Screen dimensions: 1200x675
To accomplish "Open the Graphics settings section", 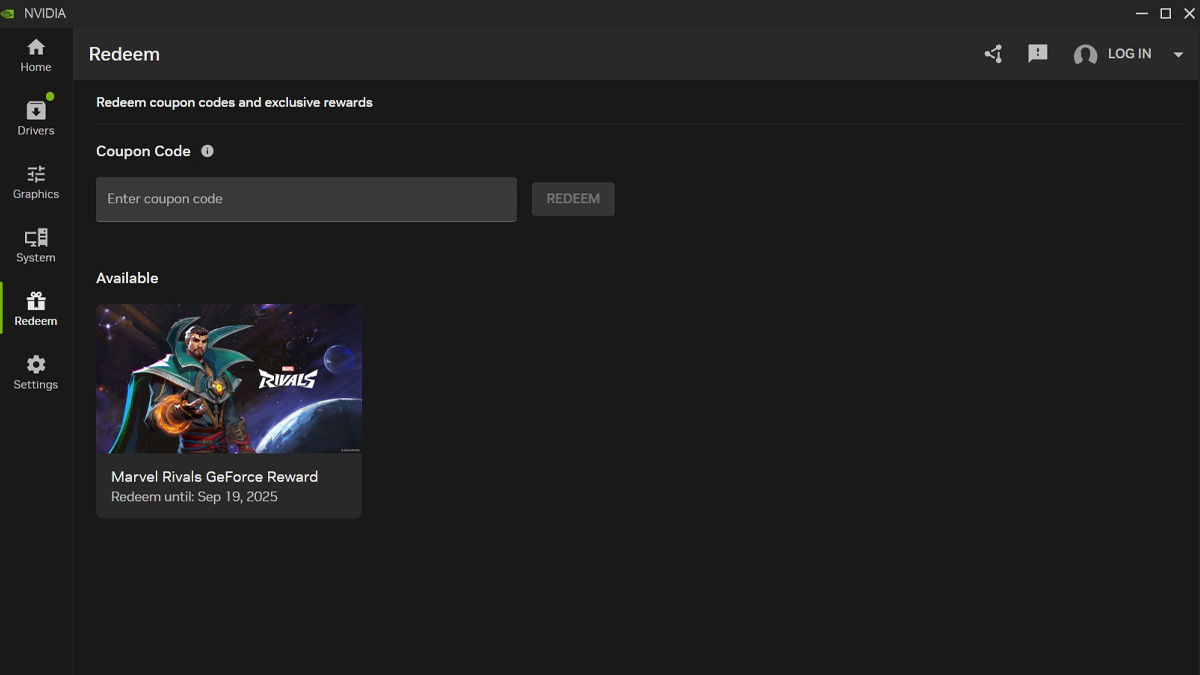I will coord(36,182).
